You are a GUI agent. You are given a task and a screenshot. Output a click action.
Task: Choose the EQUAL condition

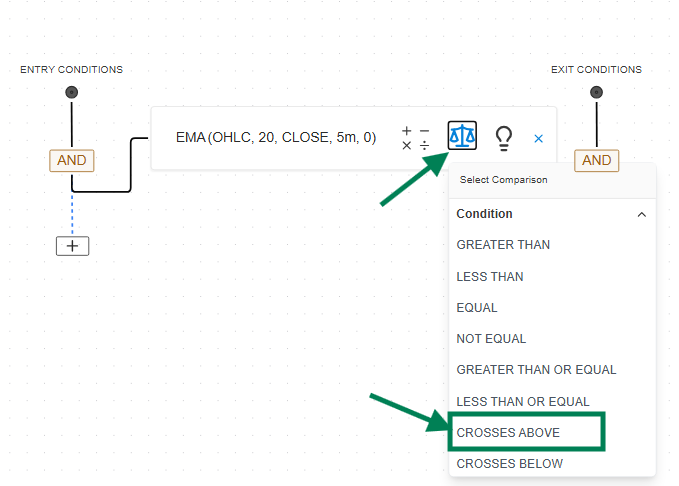[x=477, y=308]
